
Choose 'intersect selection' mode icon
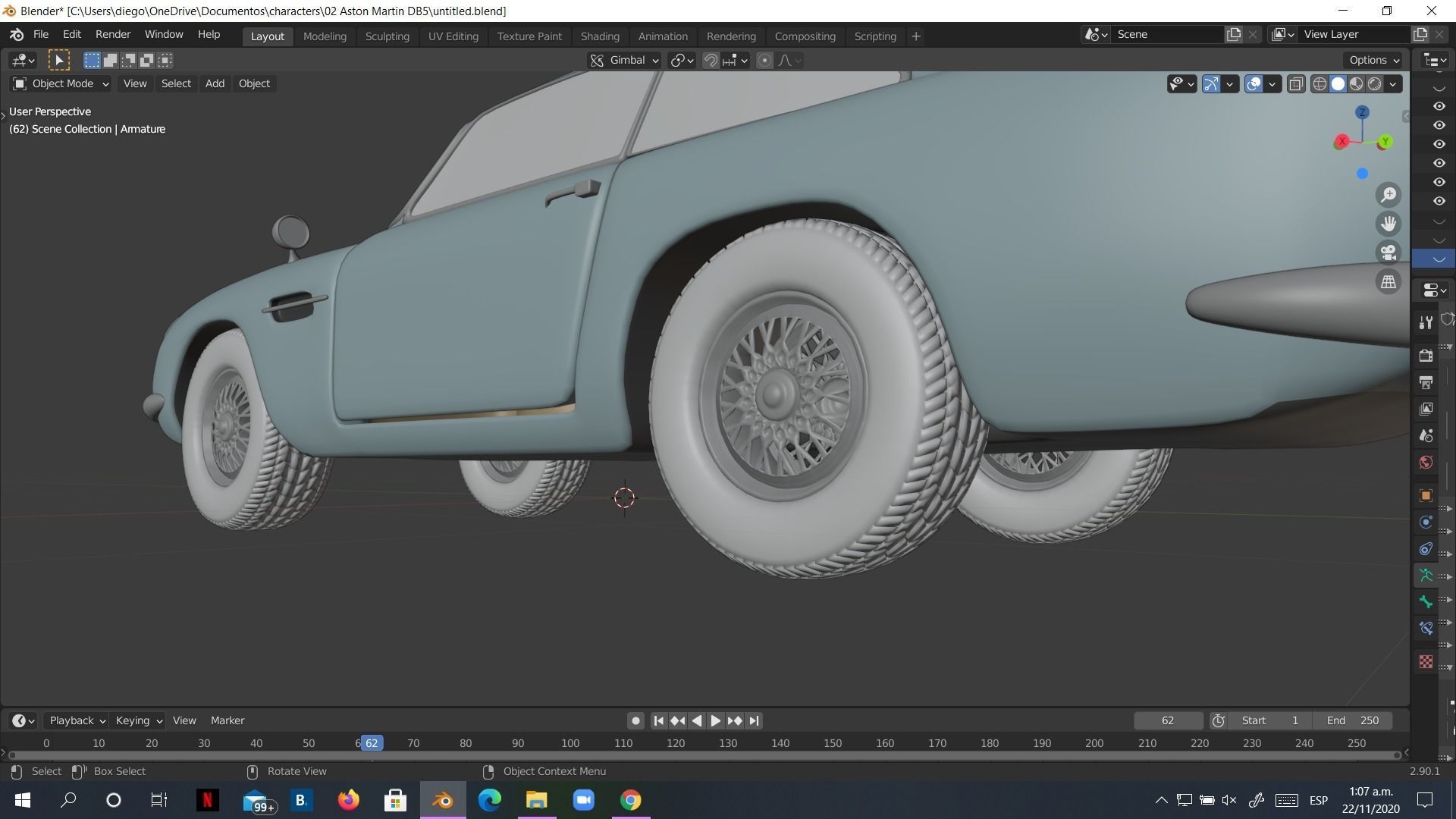point(165,60)
